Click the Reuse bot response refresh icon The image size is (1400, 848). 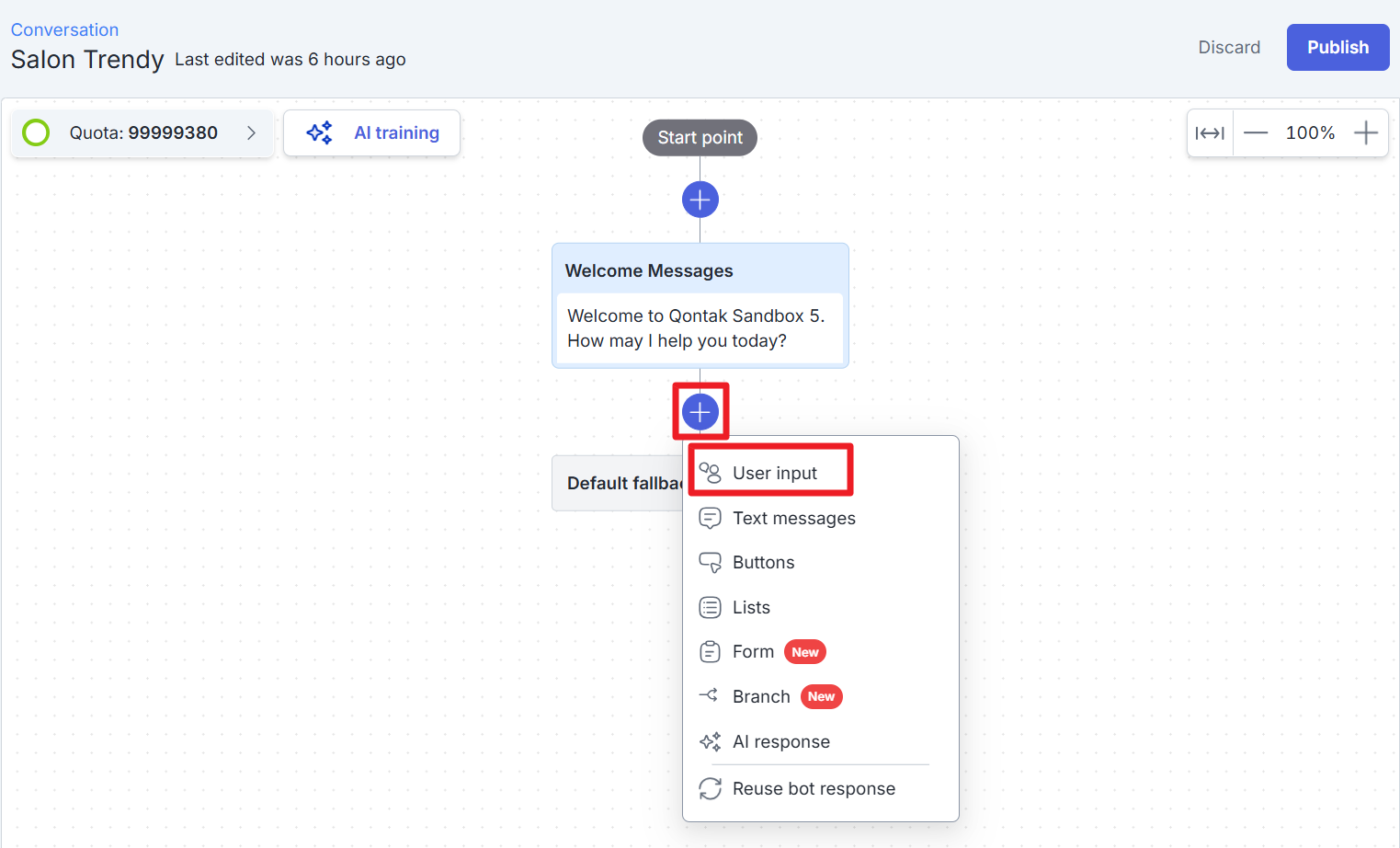[x=710, y=789]
